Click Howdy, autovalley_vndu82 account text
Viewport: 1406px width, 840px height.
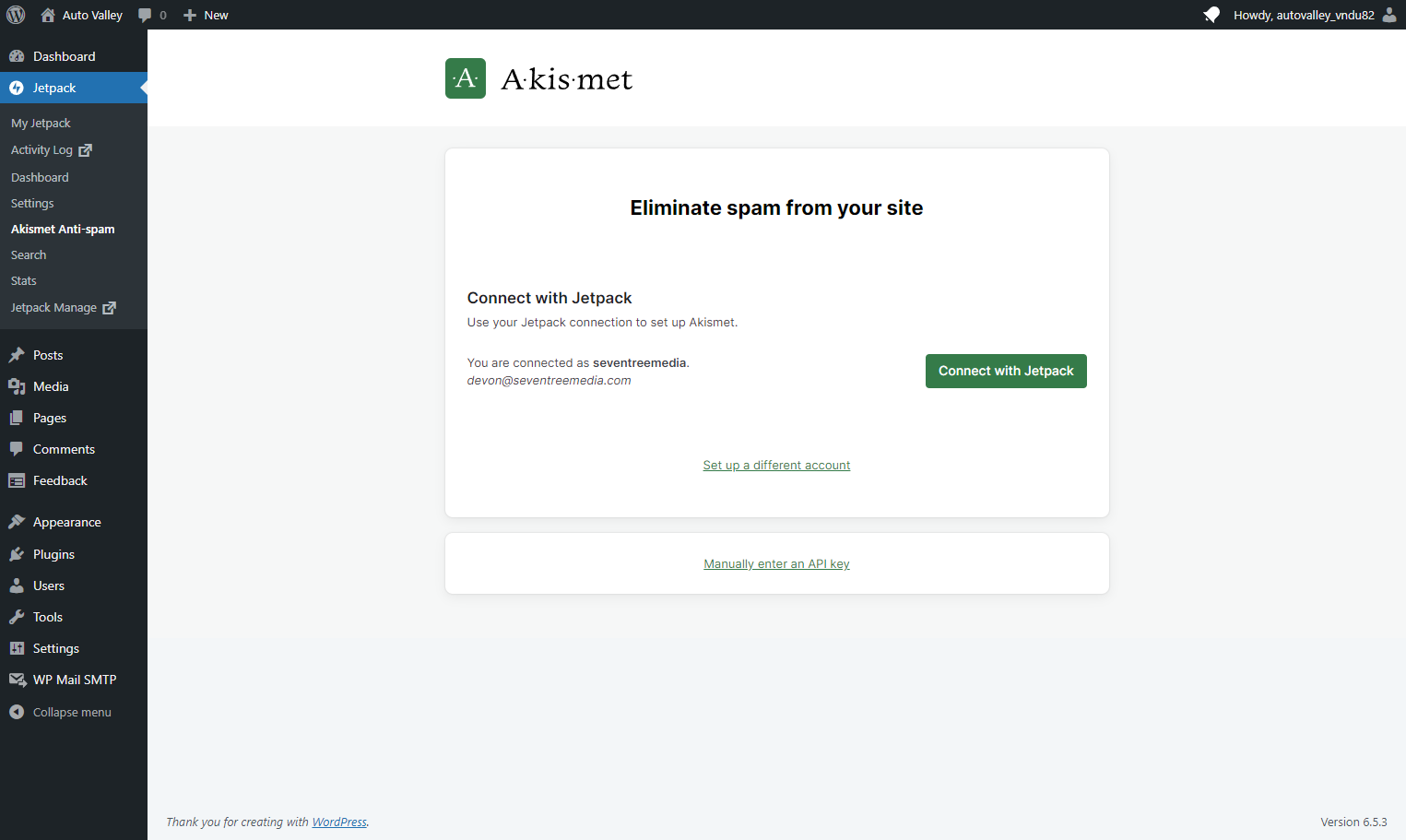coord(1304,15)
